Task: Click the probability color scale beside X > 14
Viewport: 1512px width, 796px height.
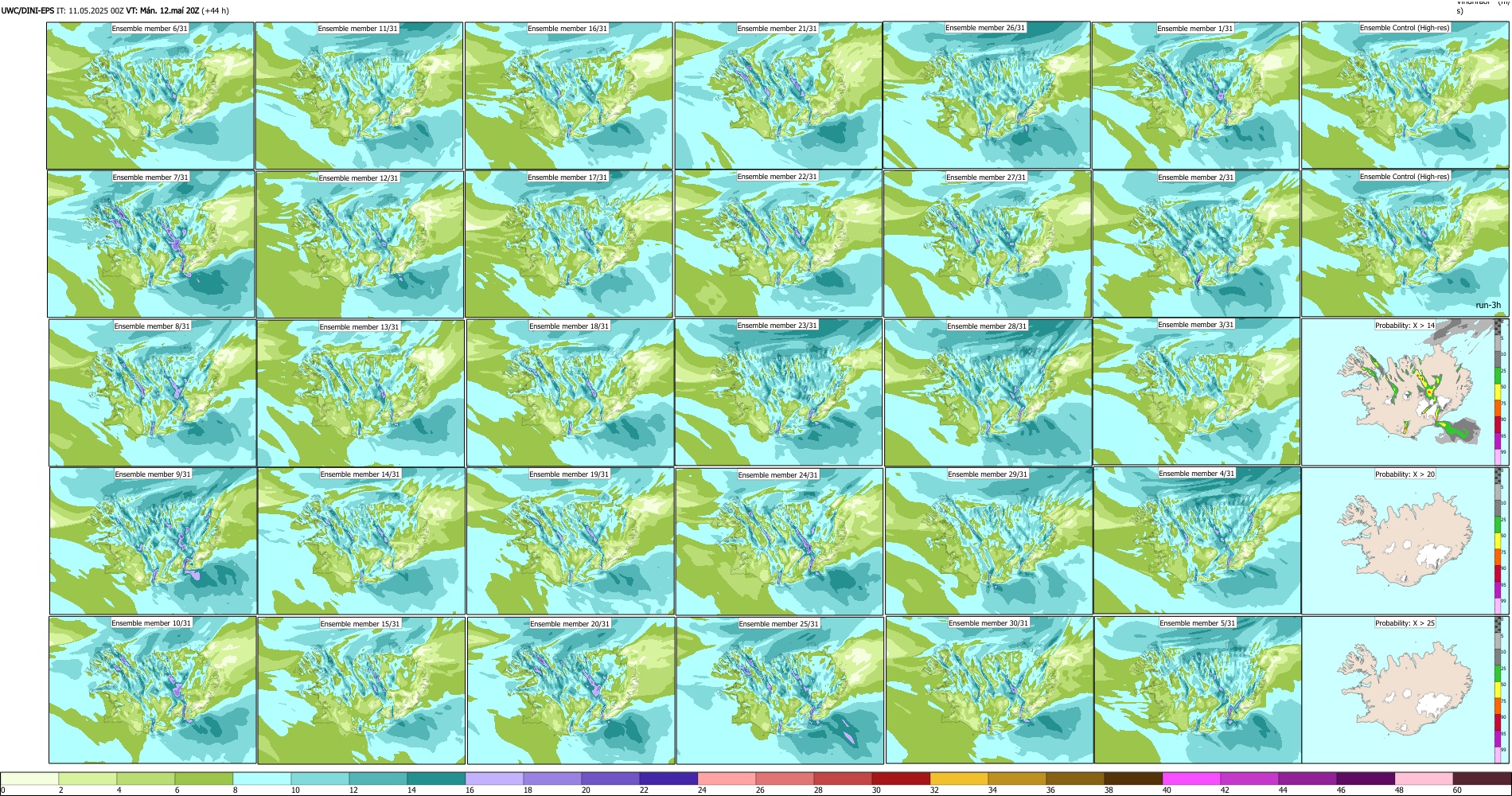Action: click(x=1498, y=392)
